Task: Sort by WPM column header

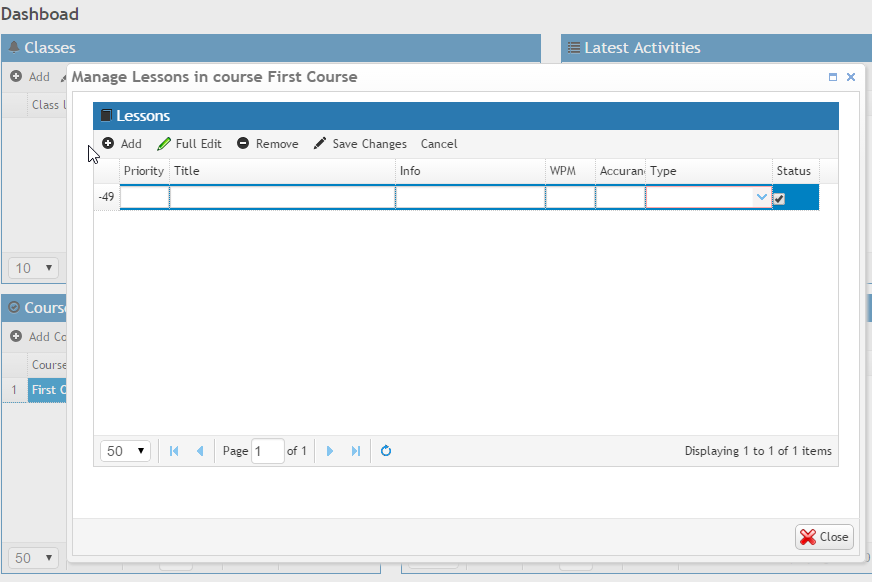Action: pos(571,171)
